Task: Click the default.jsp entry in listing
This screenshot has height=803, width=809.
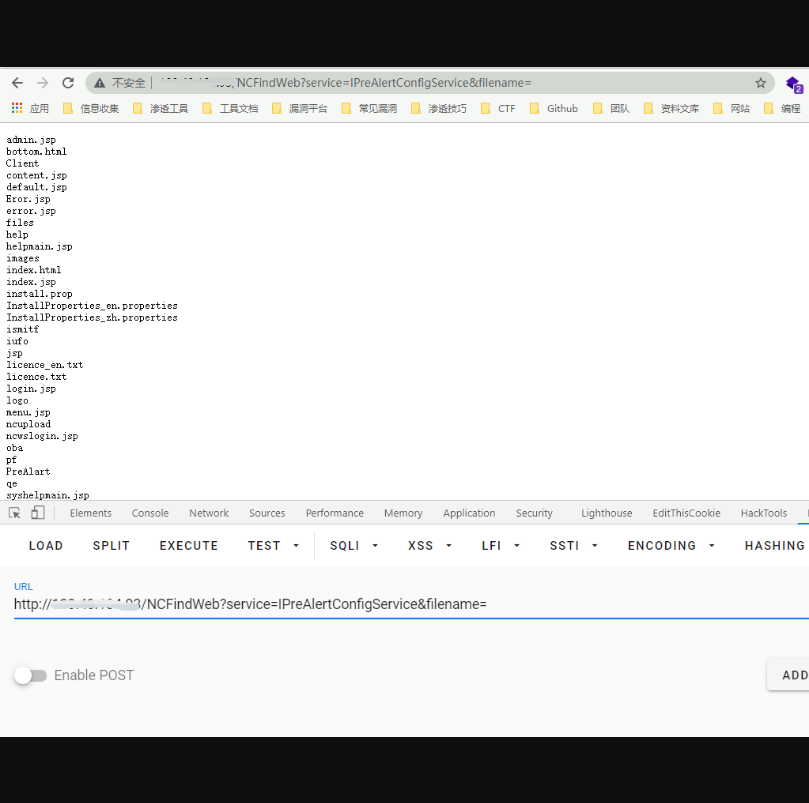Action: pos(37,187)
